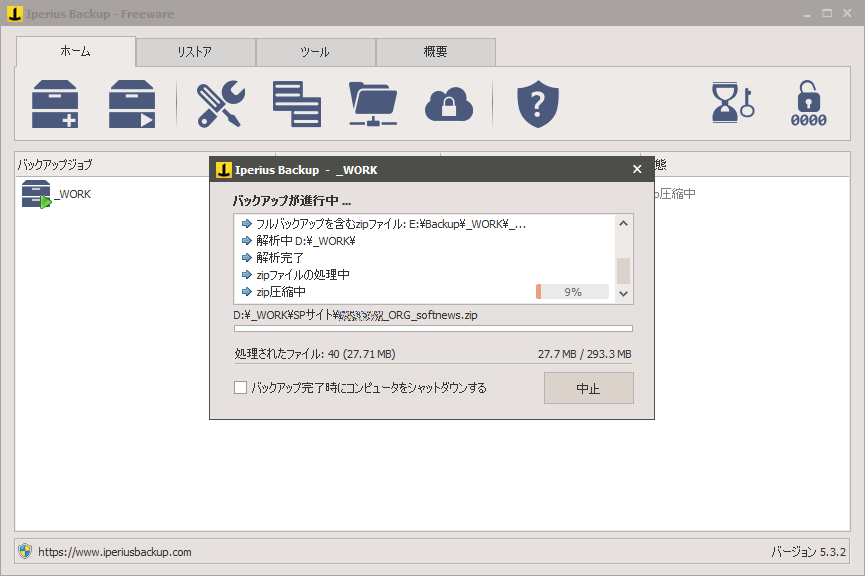865x576 pixels.
Task: Click the log scroll down arrow
Action: [623, 294]
